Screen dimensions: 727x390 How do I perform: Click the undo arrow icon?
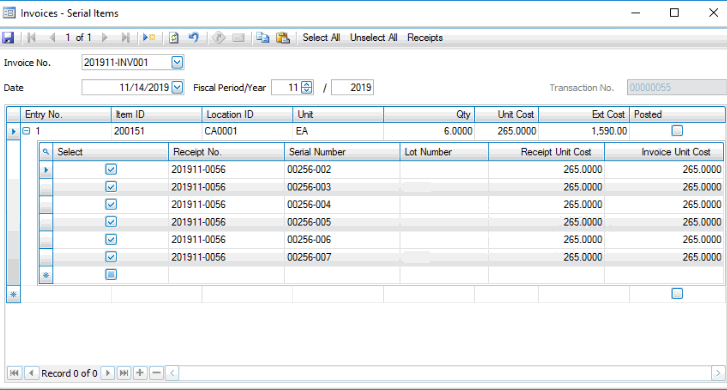[x=193, y=38]
